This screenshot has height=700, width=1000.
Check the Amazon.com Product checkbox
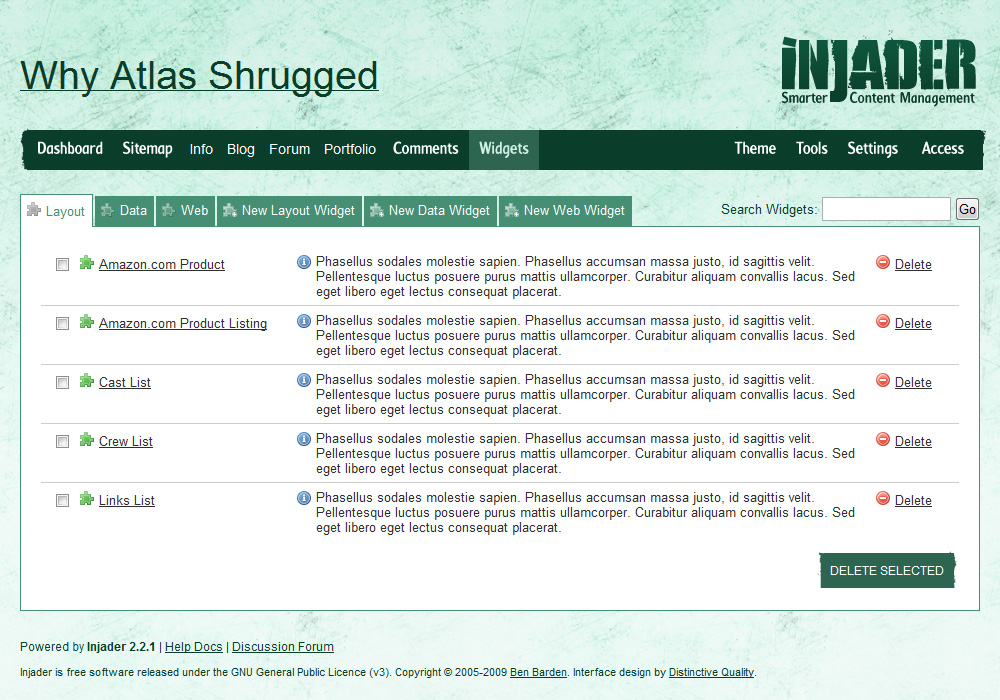pos(62,265)
